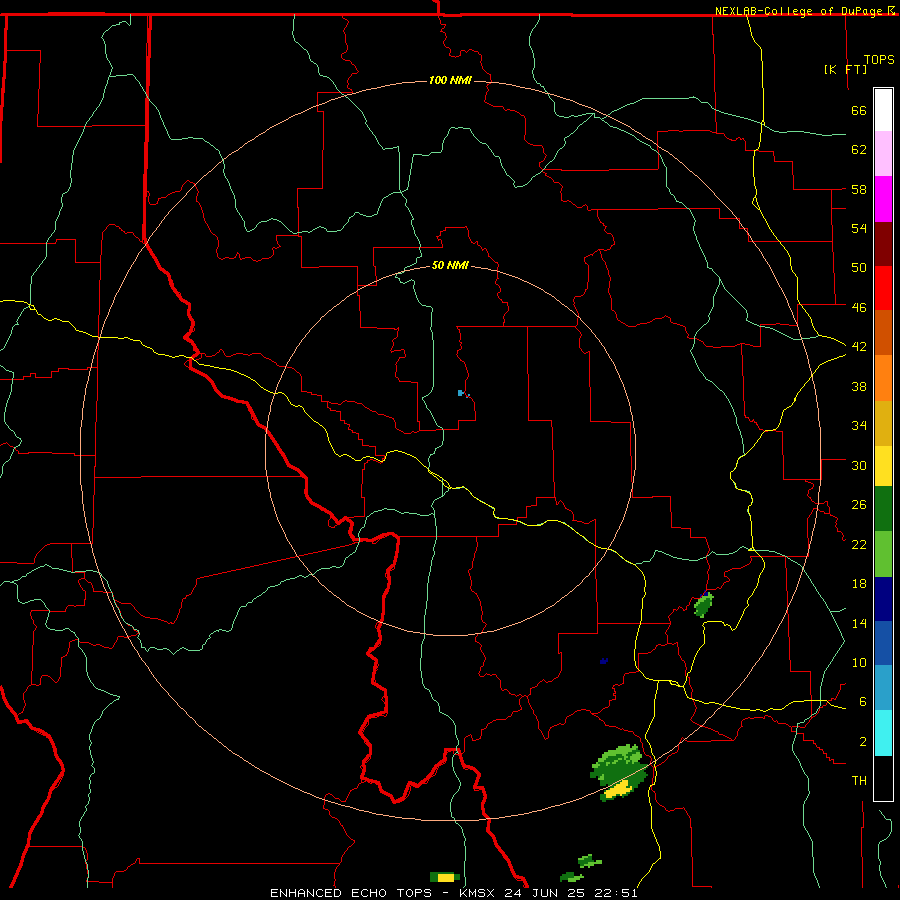Click the TH legend label
This screenshot has width=900, height=900.
859,781
